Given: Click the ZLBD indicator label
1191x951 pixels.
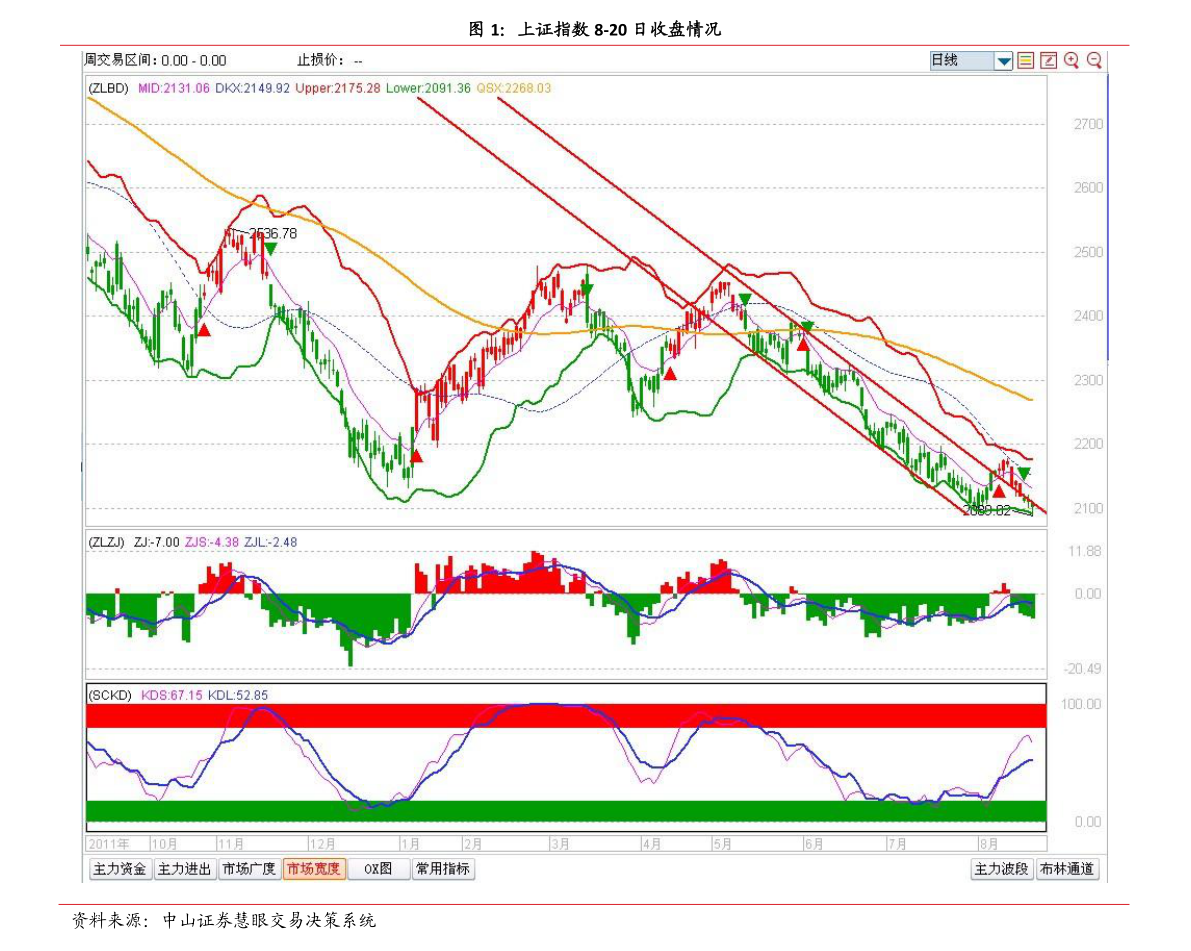Looking at the screenshot, I should tap(109, 88).
